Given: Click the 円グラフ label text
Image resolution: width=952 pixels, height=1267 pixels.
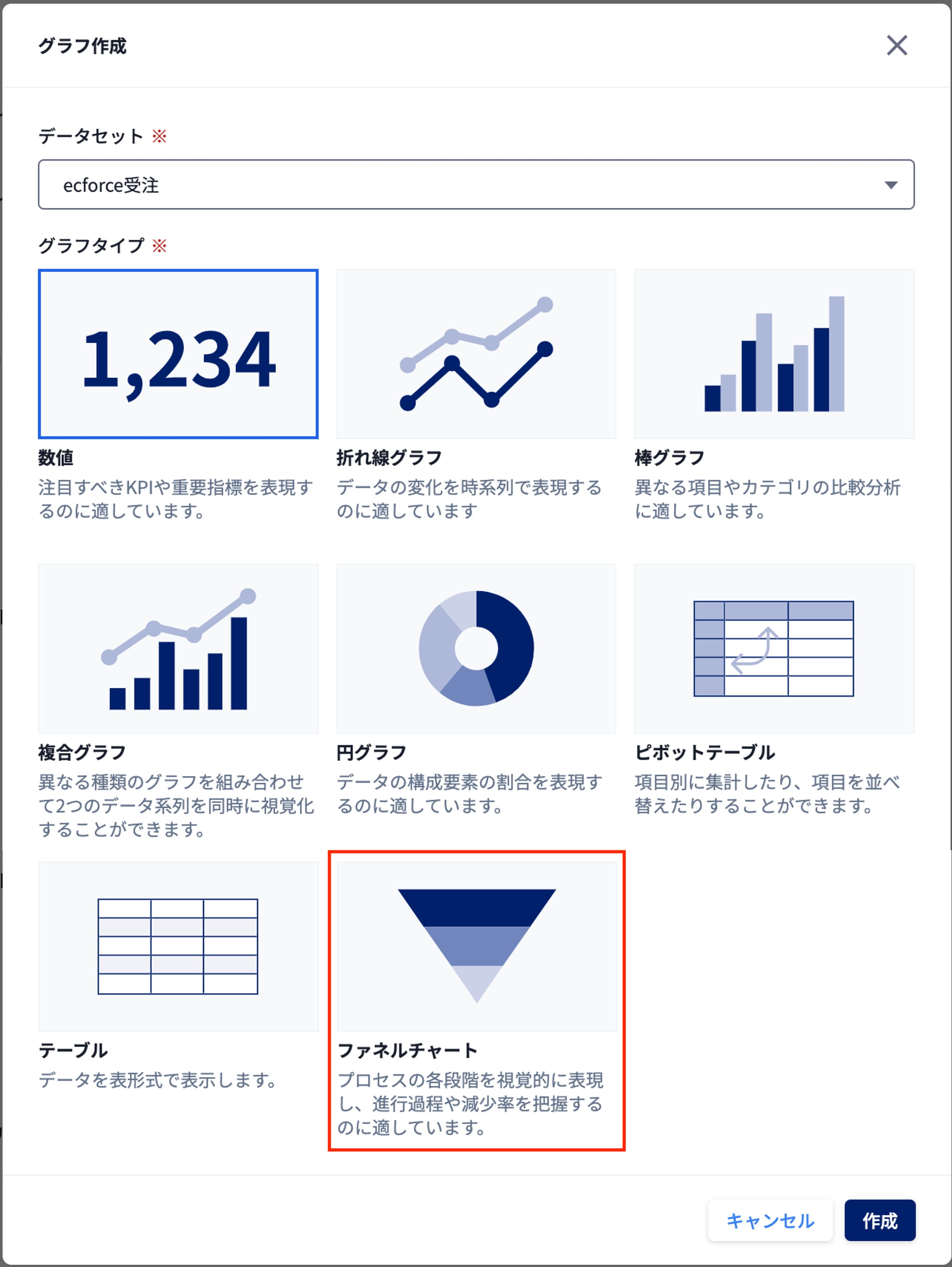Looking at the screenshot, I should [x=372, y=752].
